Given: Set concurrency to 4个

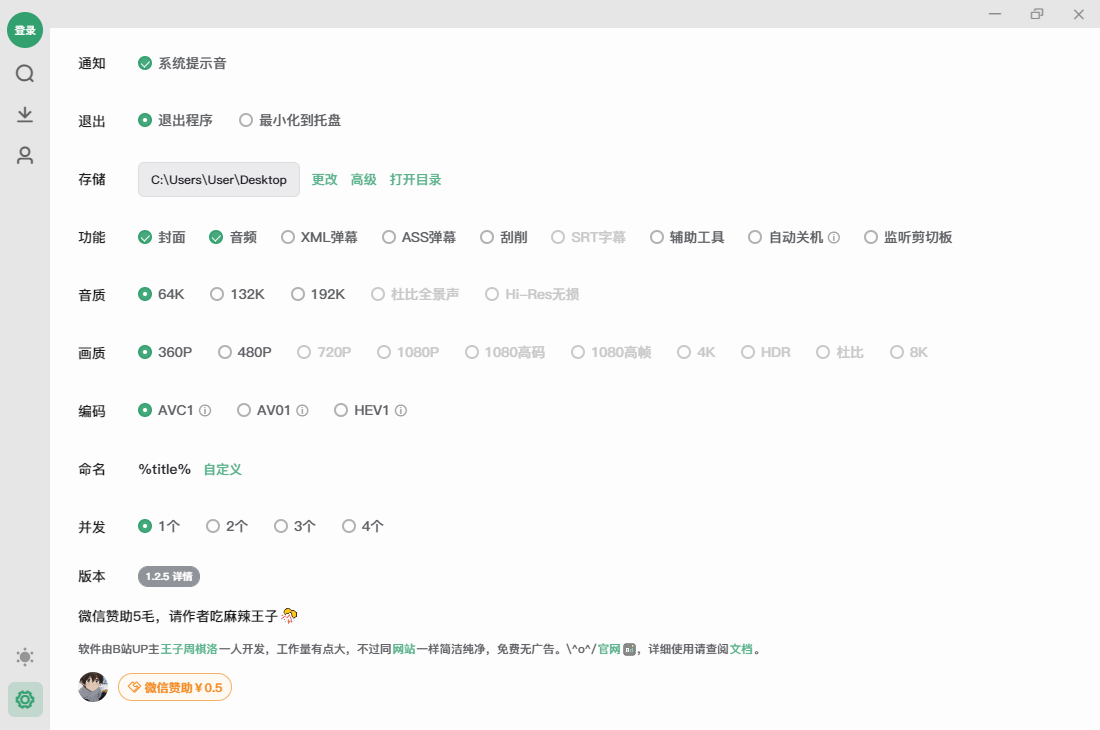Looking at the screenshot, I should click(x=363, y=526).
